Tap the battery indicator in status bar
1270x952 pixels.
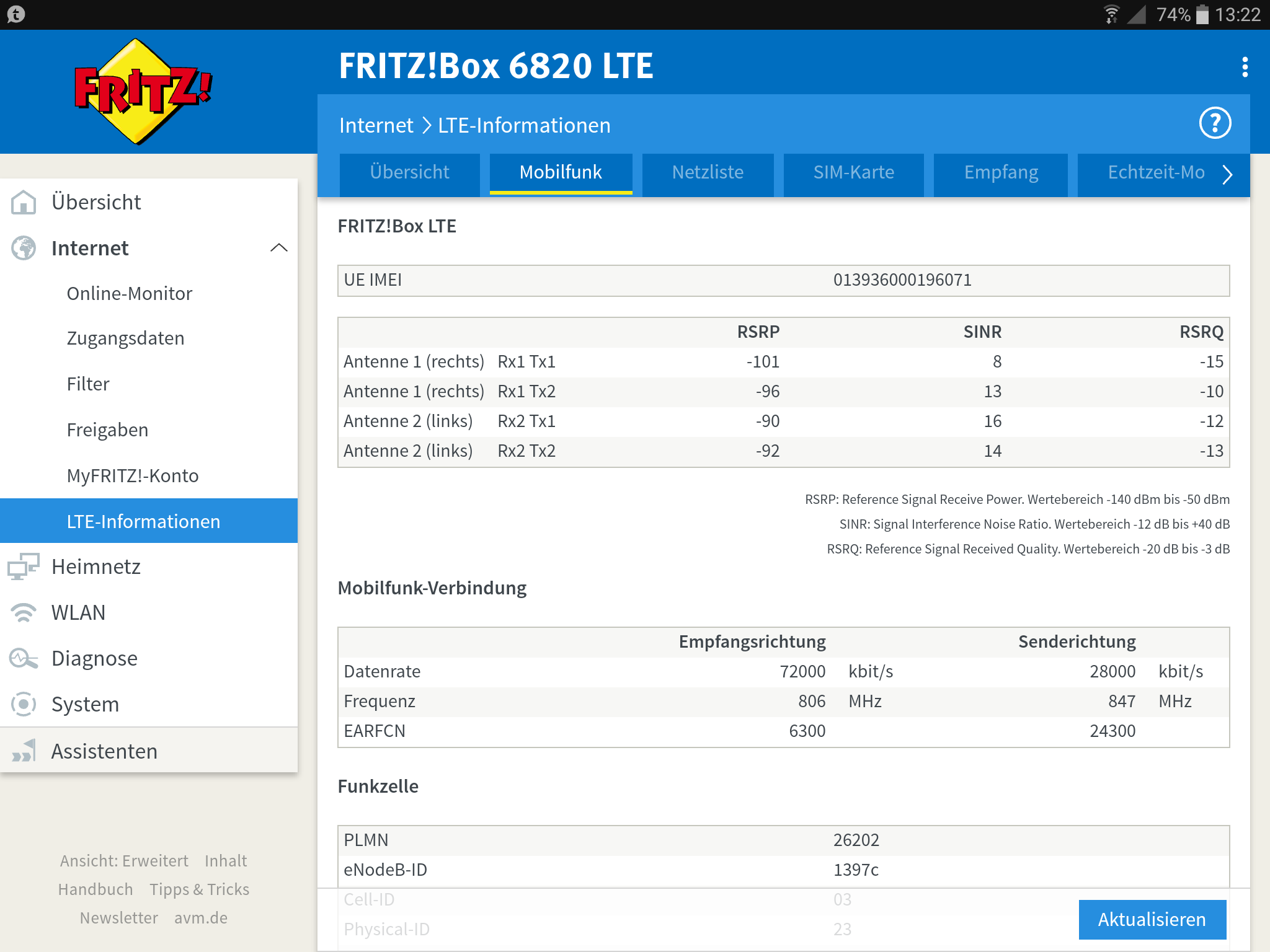pyautogui.click(x=1202, y=14)
